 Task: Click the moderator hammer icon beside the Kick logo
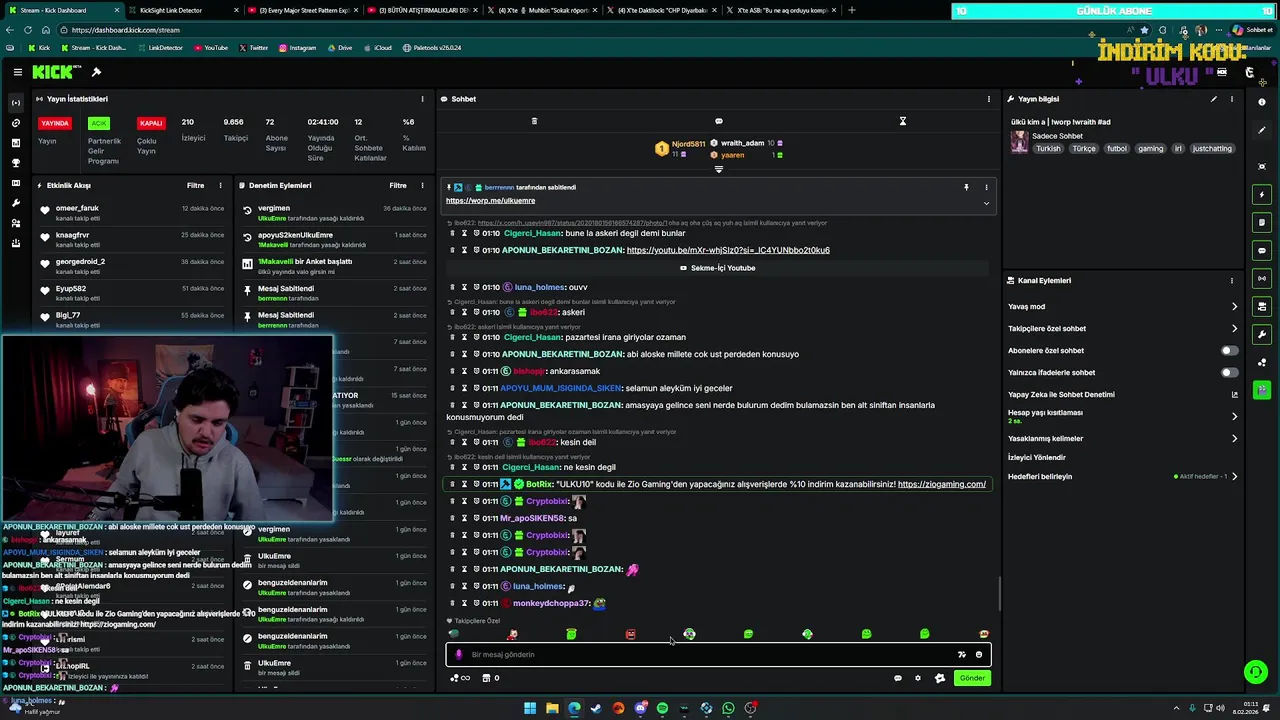(96, 72)
